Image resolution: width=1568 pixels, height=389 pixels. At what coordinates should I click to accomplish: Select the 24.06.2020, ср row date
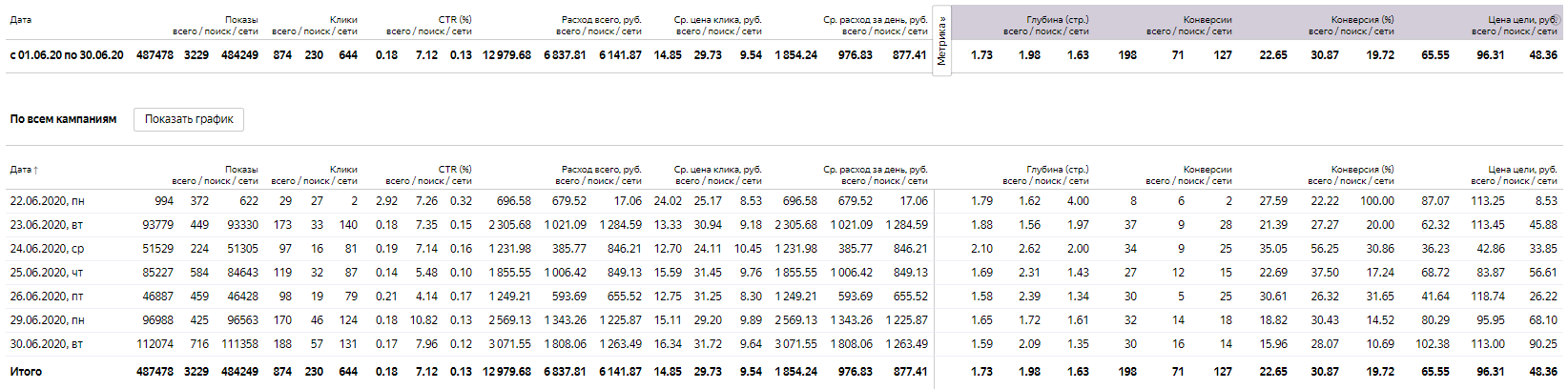pos(48,249)
